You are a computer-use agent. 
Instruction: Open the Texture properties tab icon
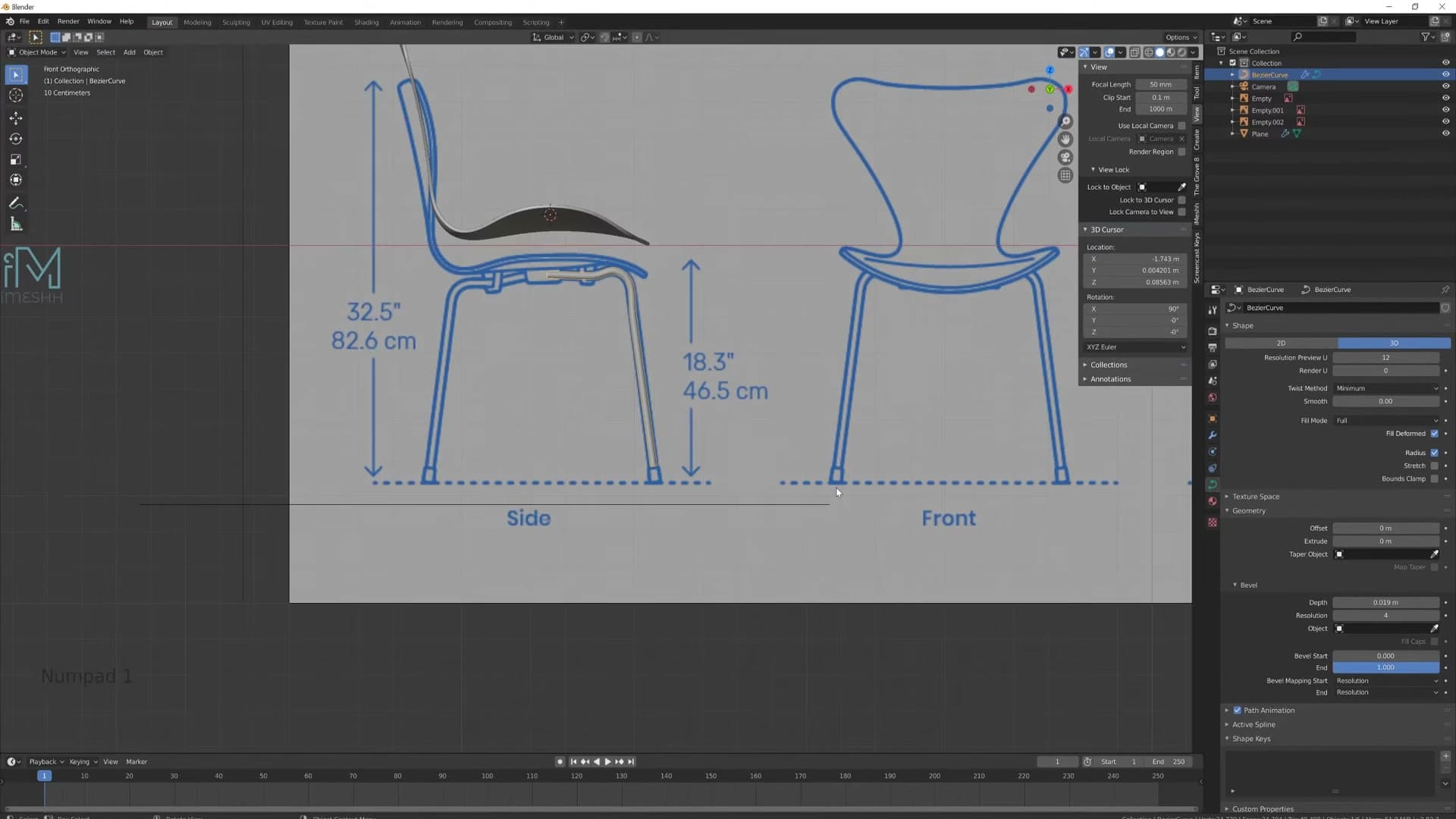(x=1213, y=522)
